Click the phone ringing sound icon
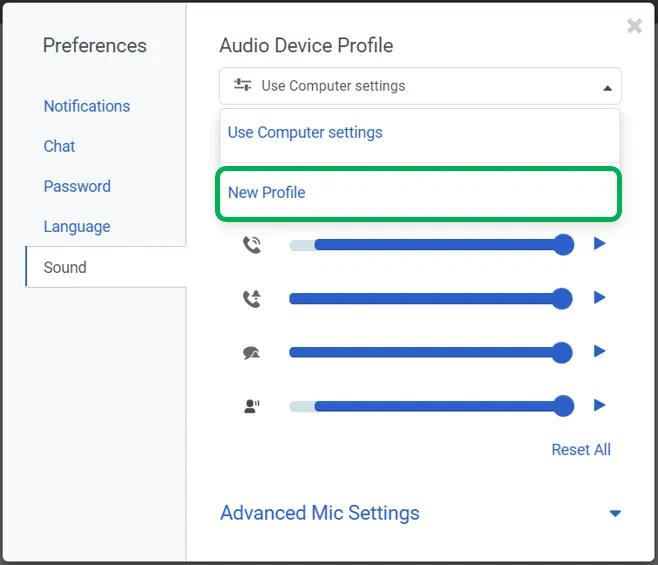 (251, 244)
